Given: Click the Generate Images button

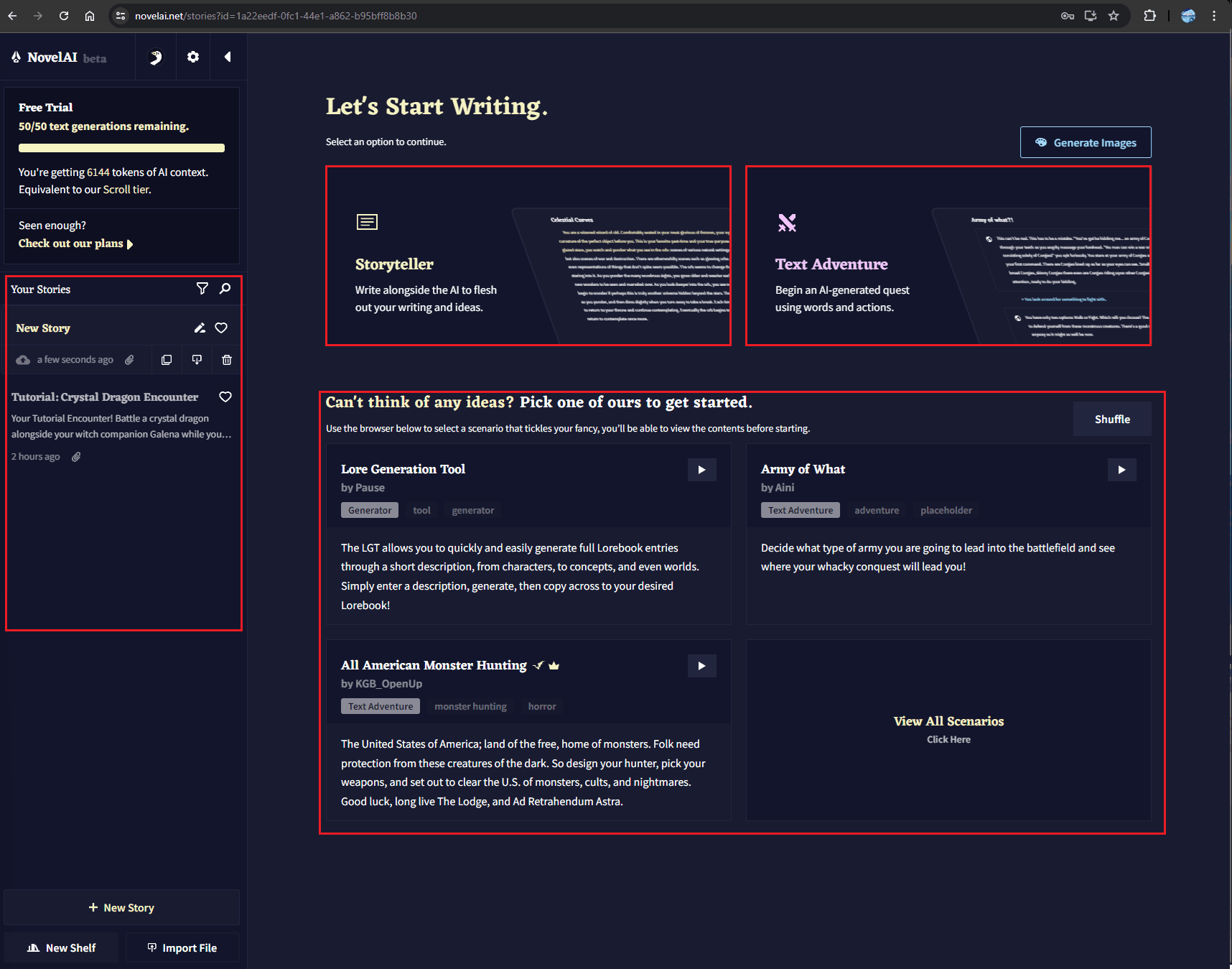Looking at the screenshot, I should [1086, 142].
